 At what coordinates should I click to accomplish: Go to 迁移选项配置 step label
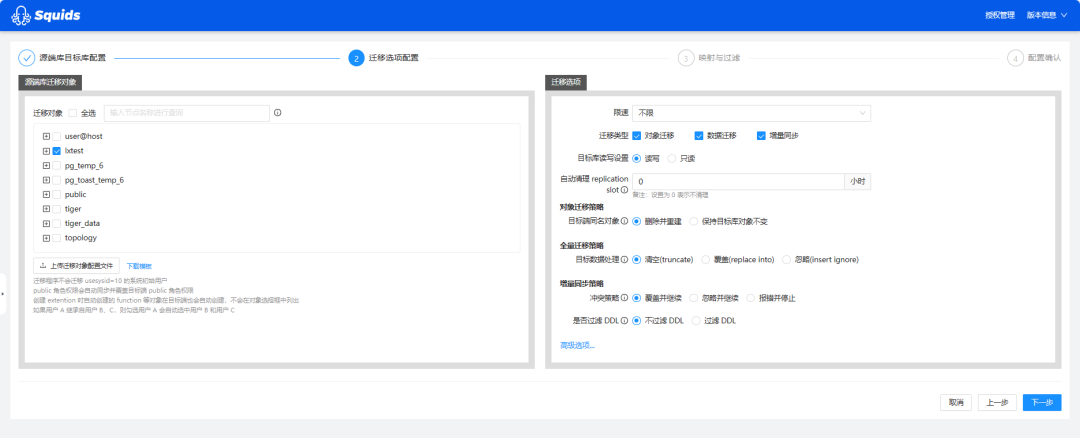click(x=394, y=58)
